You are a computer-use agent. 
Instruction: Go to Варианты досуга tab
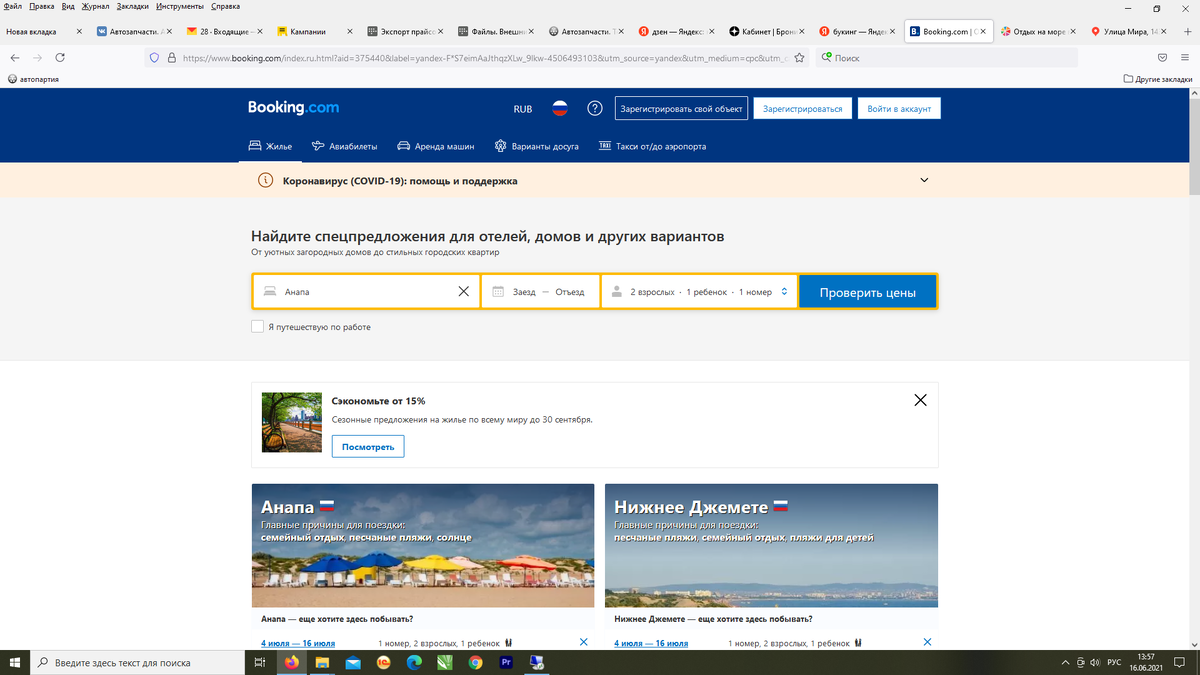pos(536,147)
